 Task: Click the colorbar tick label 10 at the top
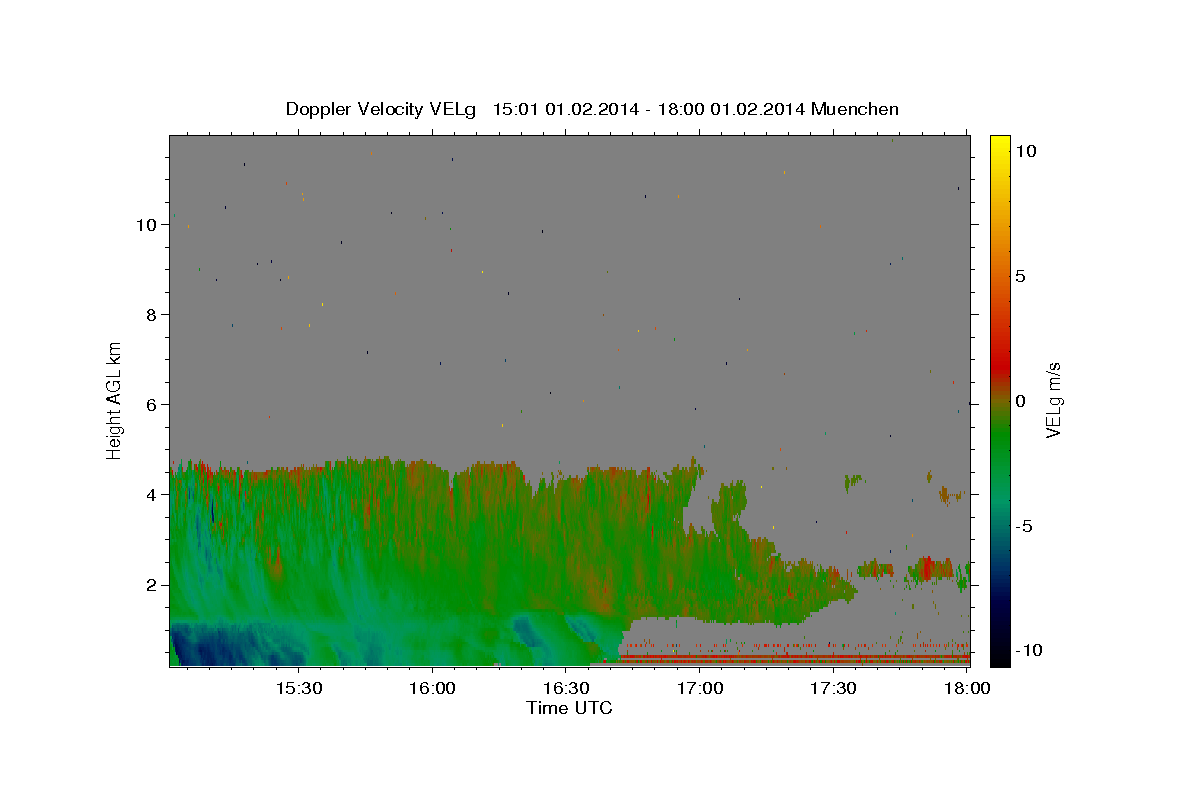click(x=1025, y=151)
